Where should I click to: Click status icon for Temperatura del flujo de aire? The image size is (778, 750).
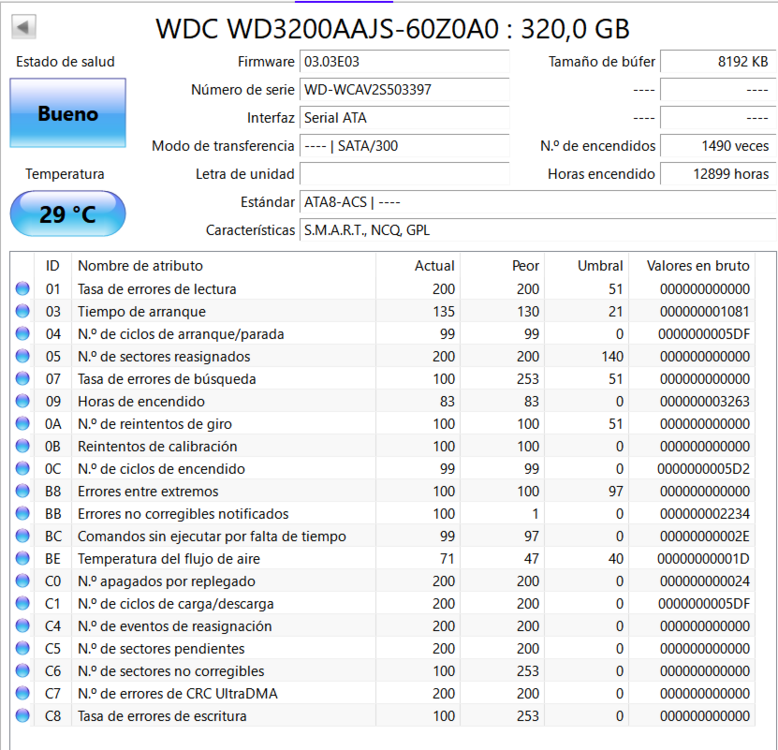(23, 559)
